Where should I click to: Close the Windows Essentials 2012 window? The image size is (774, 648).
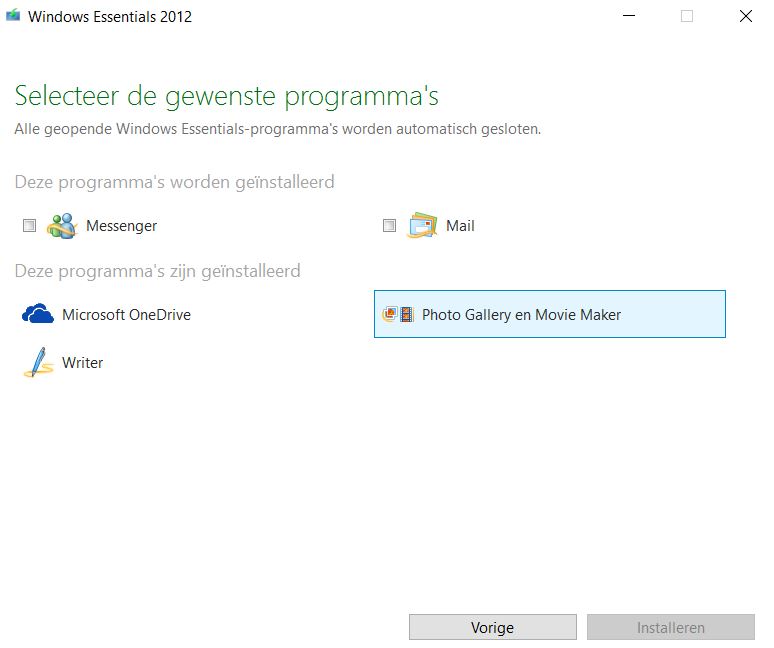pos(746,16)
